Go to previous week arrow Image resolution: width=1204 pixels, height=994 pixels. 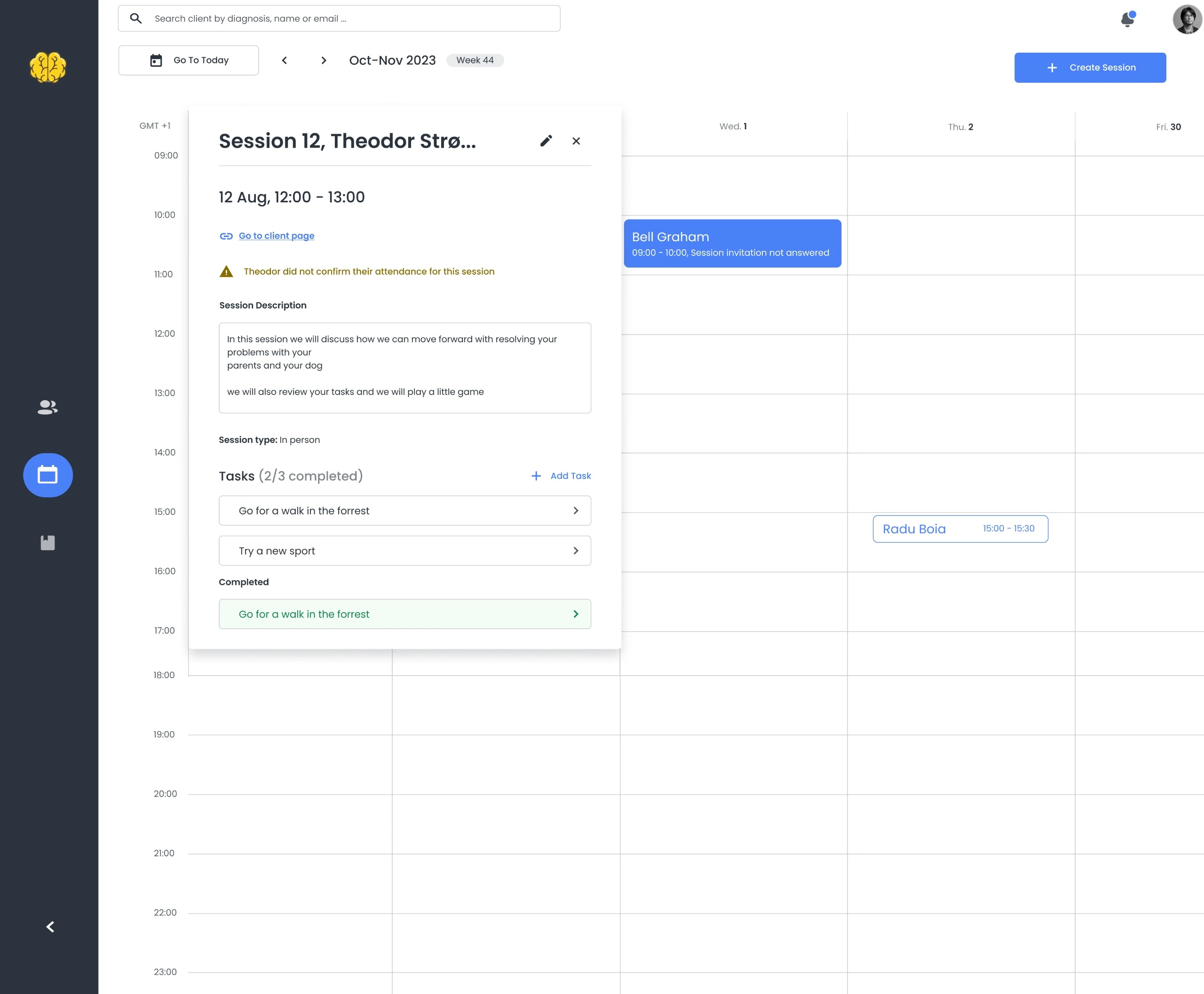coord(284,60)
